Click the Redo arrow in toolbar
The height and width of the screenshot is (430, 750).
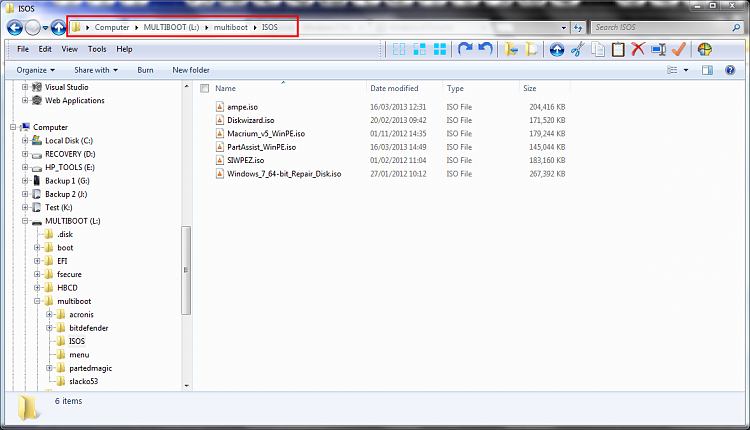point(465,49)
